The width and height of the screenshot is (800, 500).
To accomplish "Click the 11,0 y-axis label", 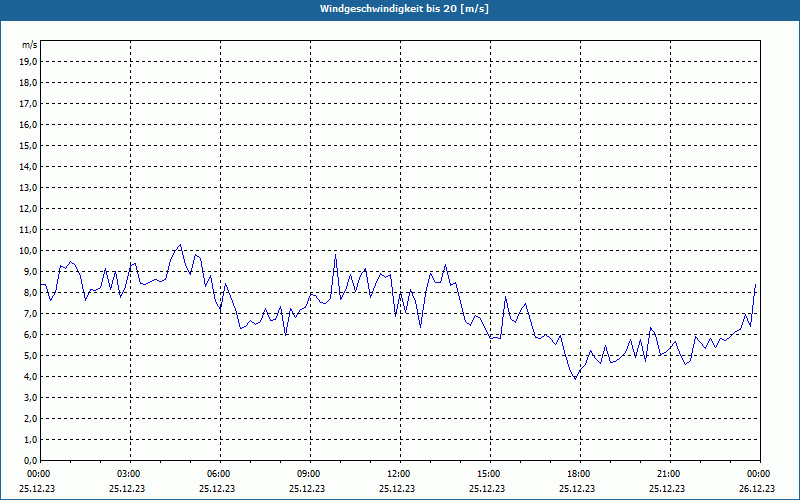I will (x=30, y=230).
